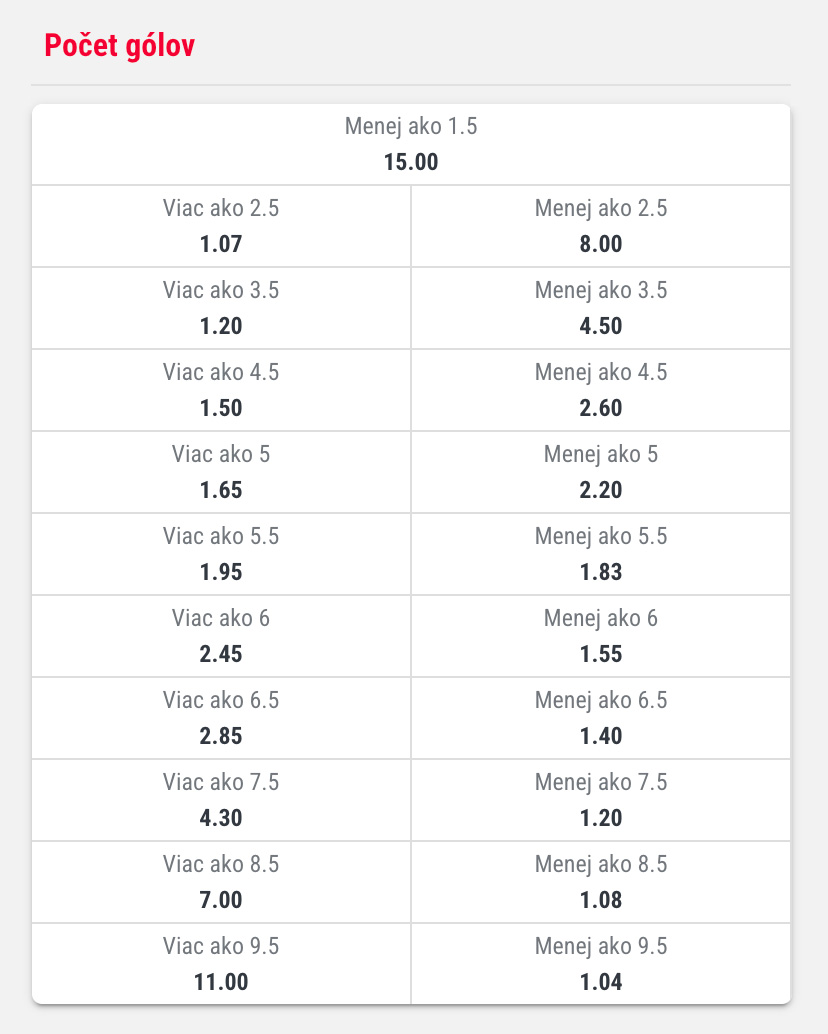Select the Menej ako 1.5 odds at 15.00
Viewport: 828px width, 1034px height.
pos(411,145)
